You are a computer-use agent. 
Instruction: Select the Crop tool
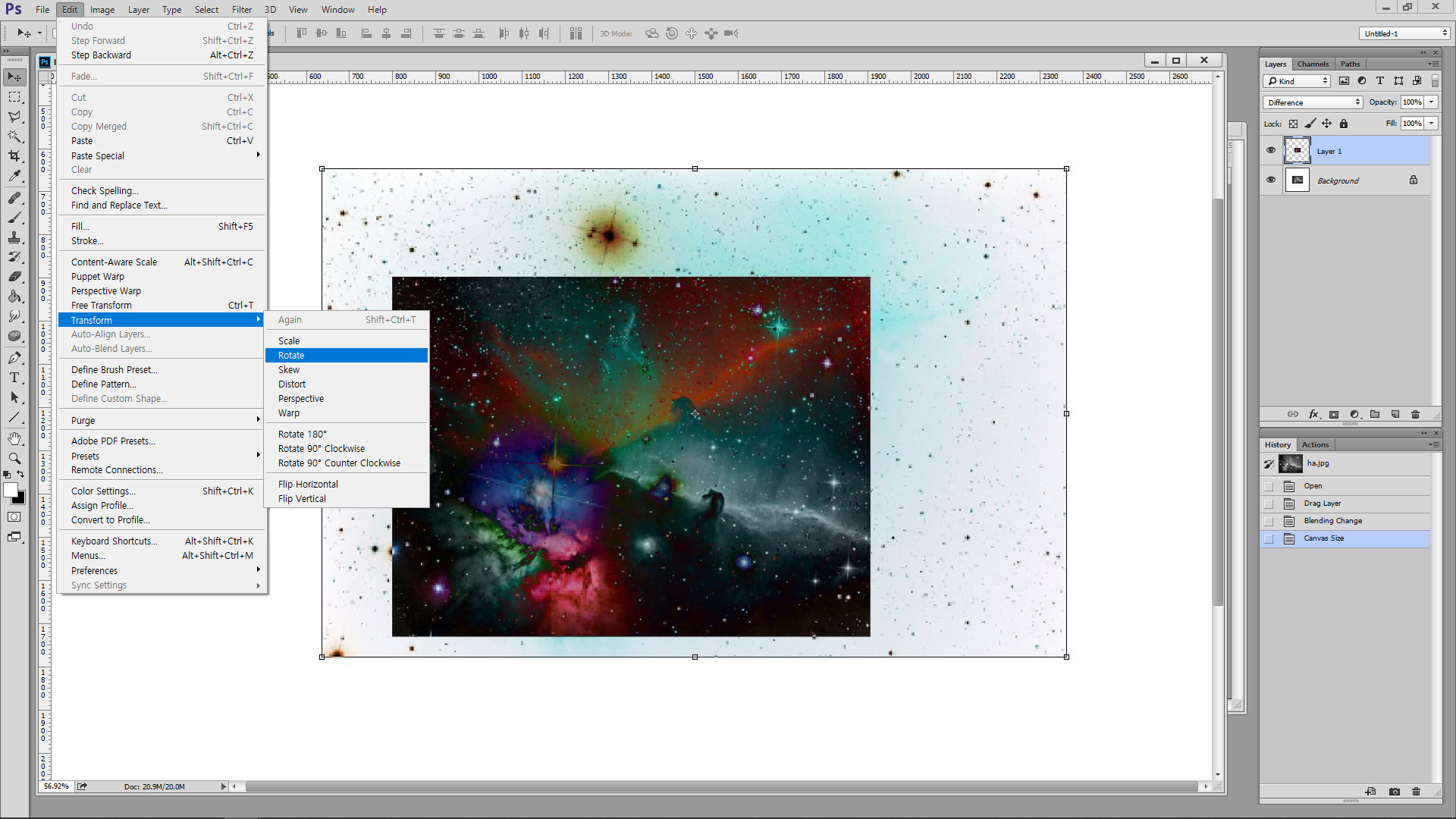tap(14, 156)
